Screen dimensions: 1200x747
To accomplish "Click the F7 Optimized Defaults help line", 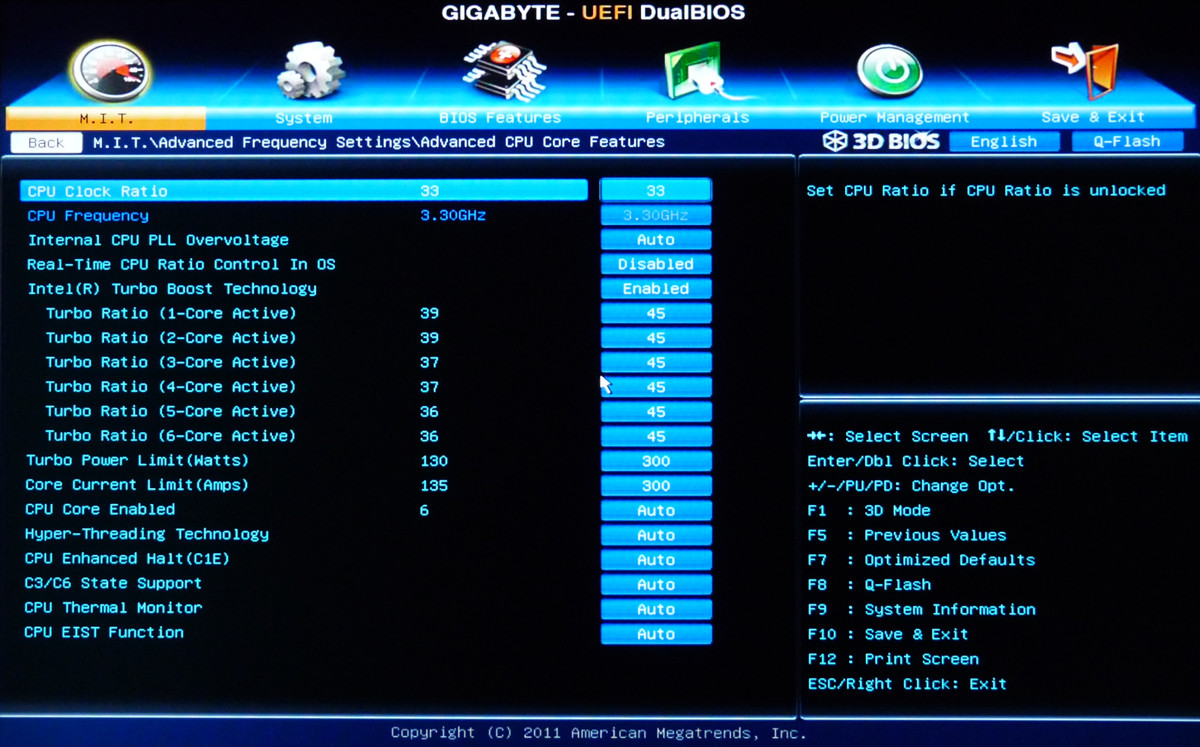I will point(921,560).
